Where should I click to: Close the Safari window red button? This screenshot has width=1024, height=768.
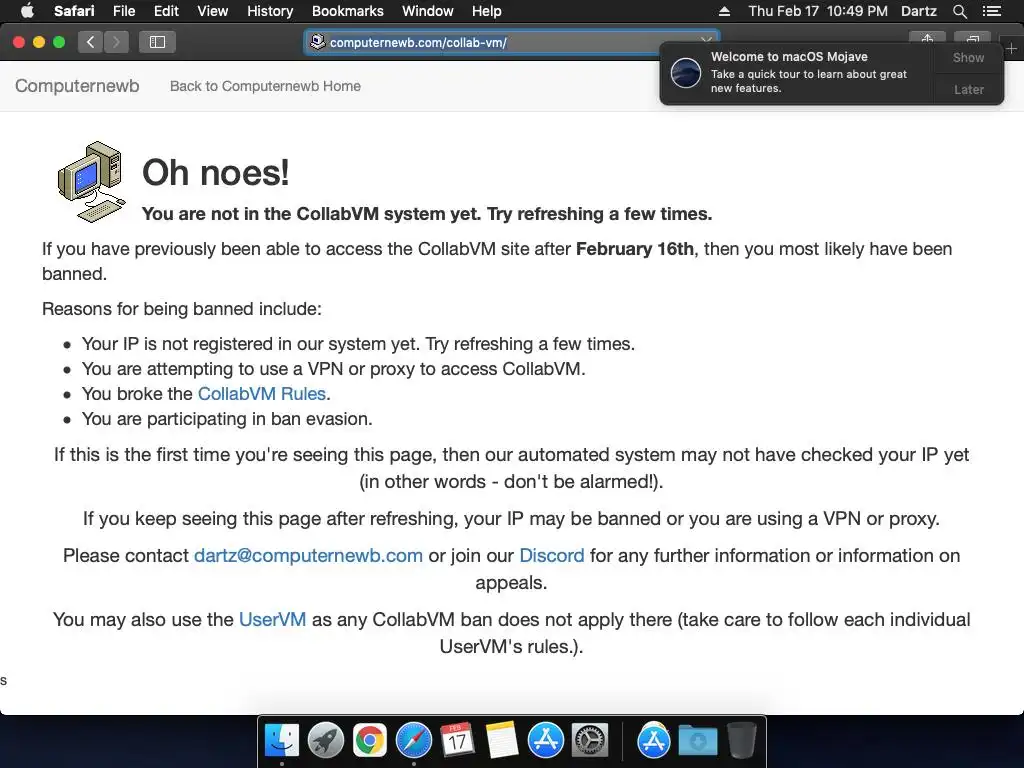[19, 42]
